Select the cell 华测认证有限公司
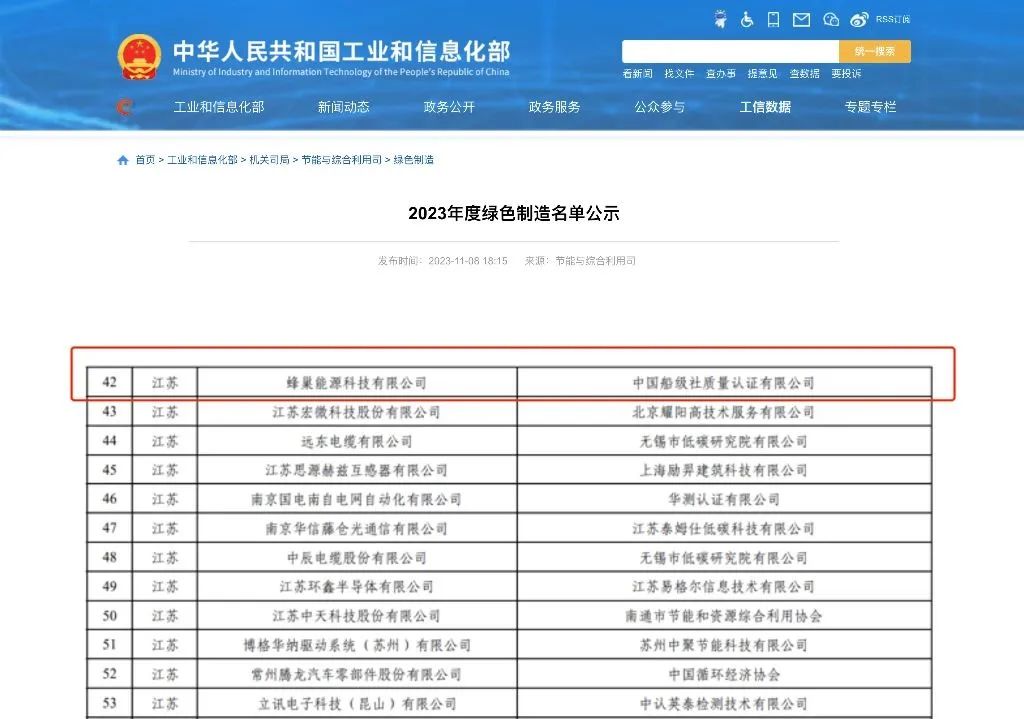This screenshot has width=1024, height=719. [724, 500]
